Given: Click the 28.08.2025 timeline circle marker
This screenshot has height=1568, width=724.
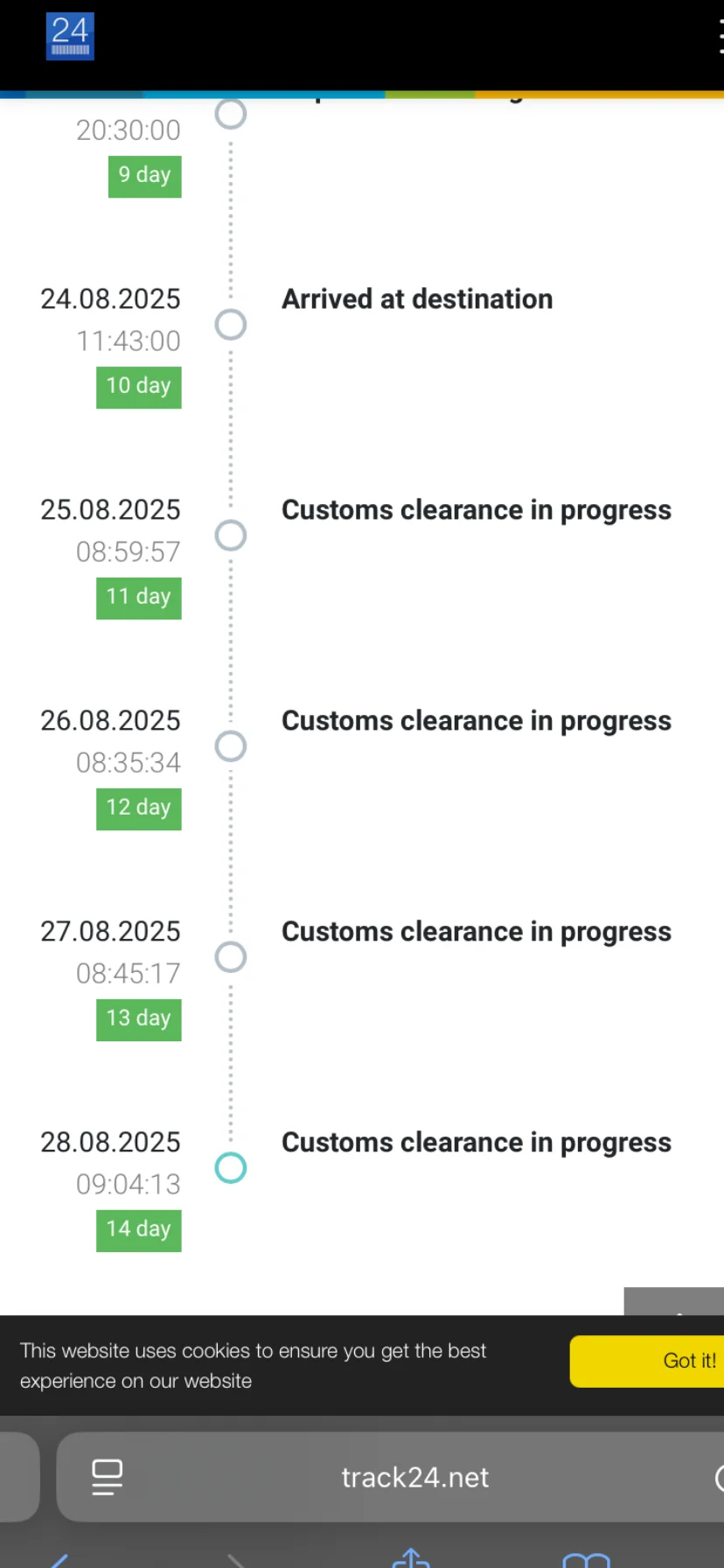Looking at the screenshot, I should coord(231,1167).
